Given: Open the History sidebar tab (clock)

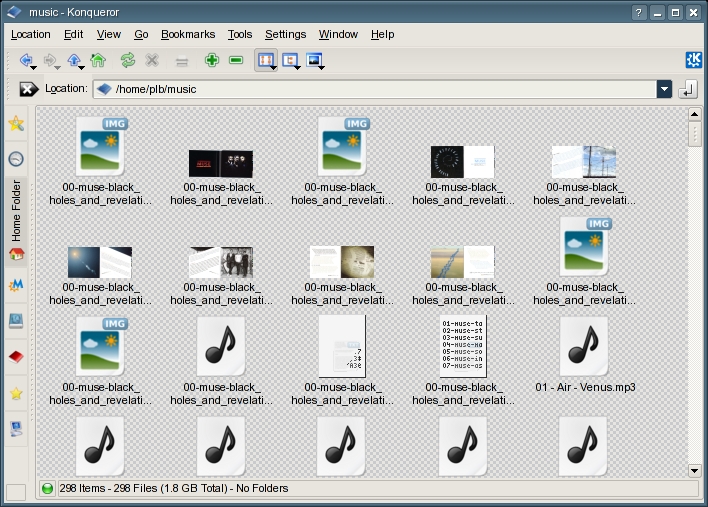Looking at the screenshot, I should click(x=16, y=158).
